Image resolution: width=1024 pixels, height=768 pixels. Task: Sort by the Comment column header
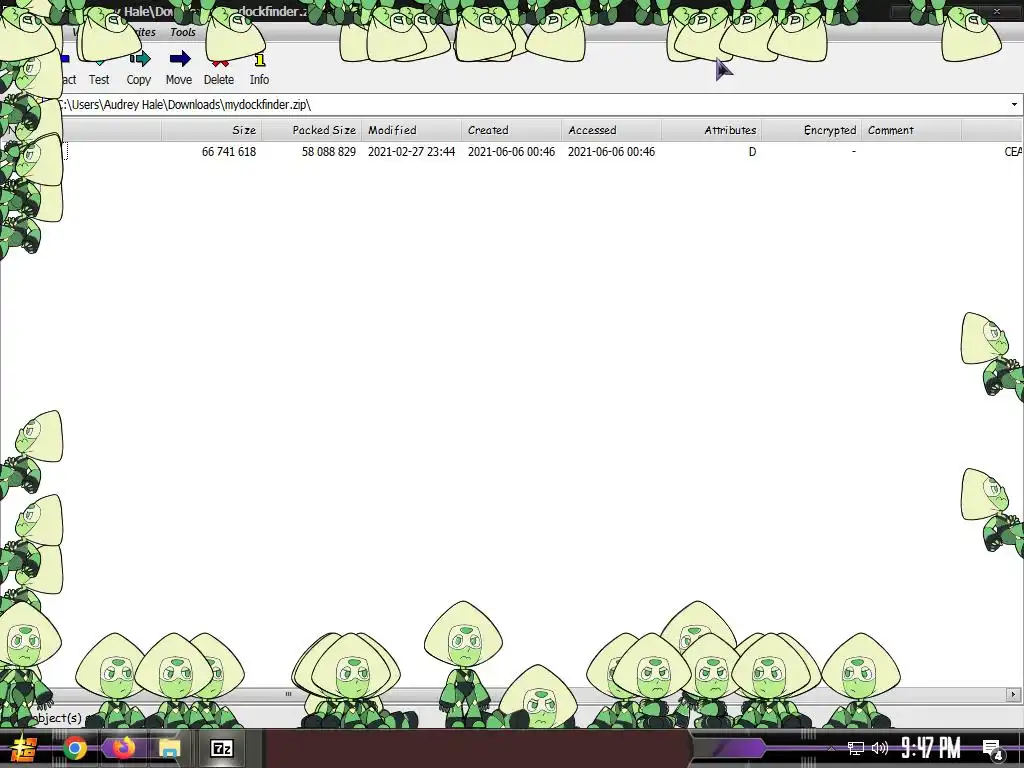coord(912,130)
